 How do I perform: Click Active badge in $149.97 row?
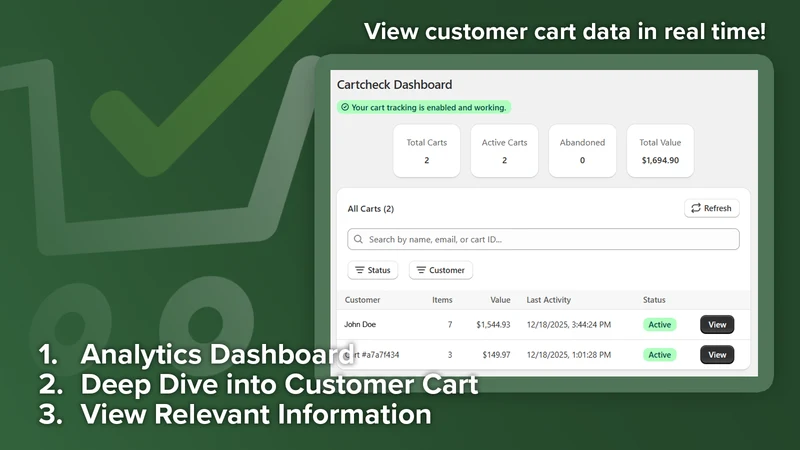(x=660, y=355)
